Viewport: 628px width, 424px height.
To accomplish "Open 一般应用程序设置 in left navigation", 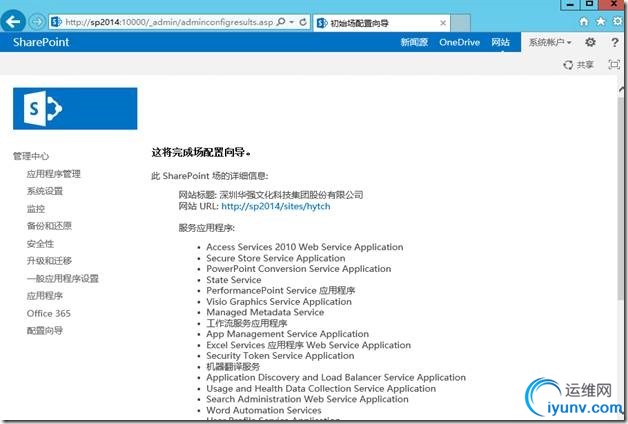I will point(62,278).
